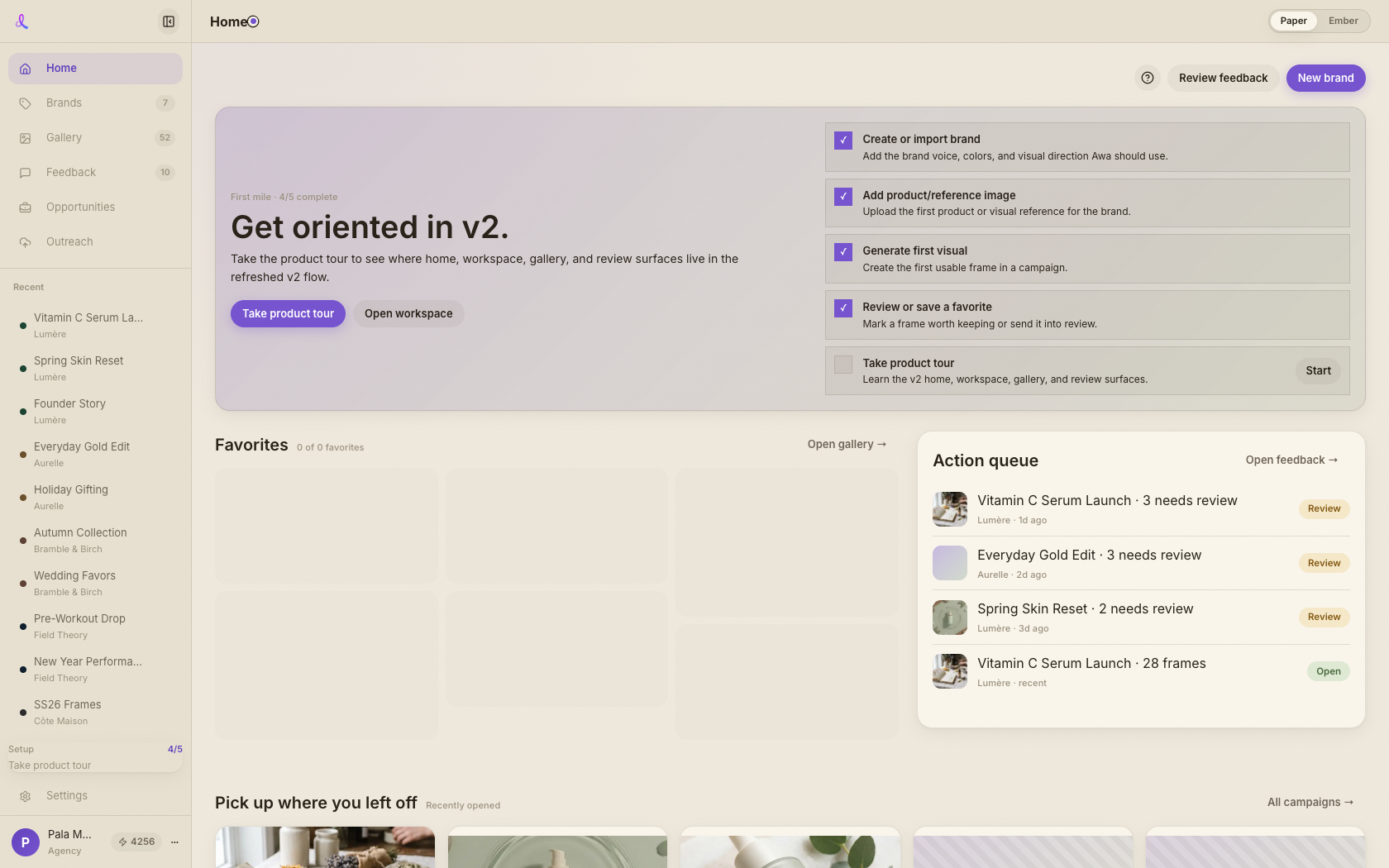Screen dimensions: 1389x868
Task: Click Setup 4/5 progress card
Action: click(x=95, y=757)
